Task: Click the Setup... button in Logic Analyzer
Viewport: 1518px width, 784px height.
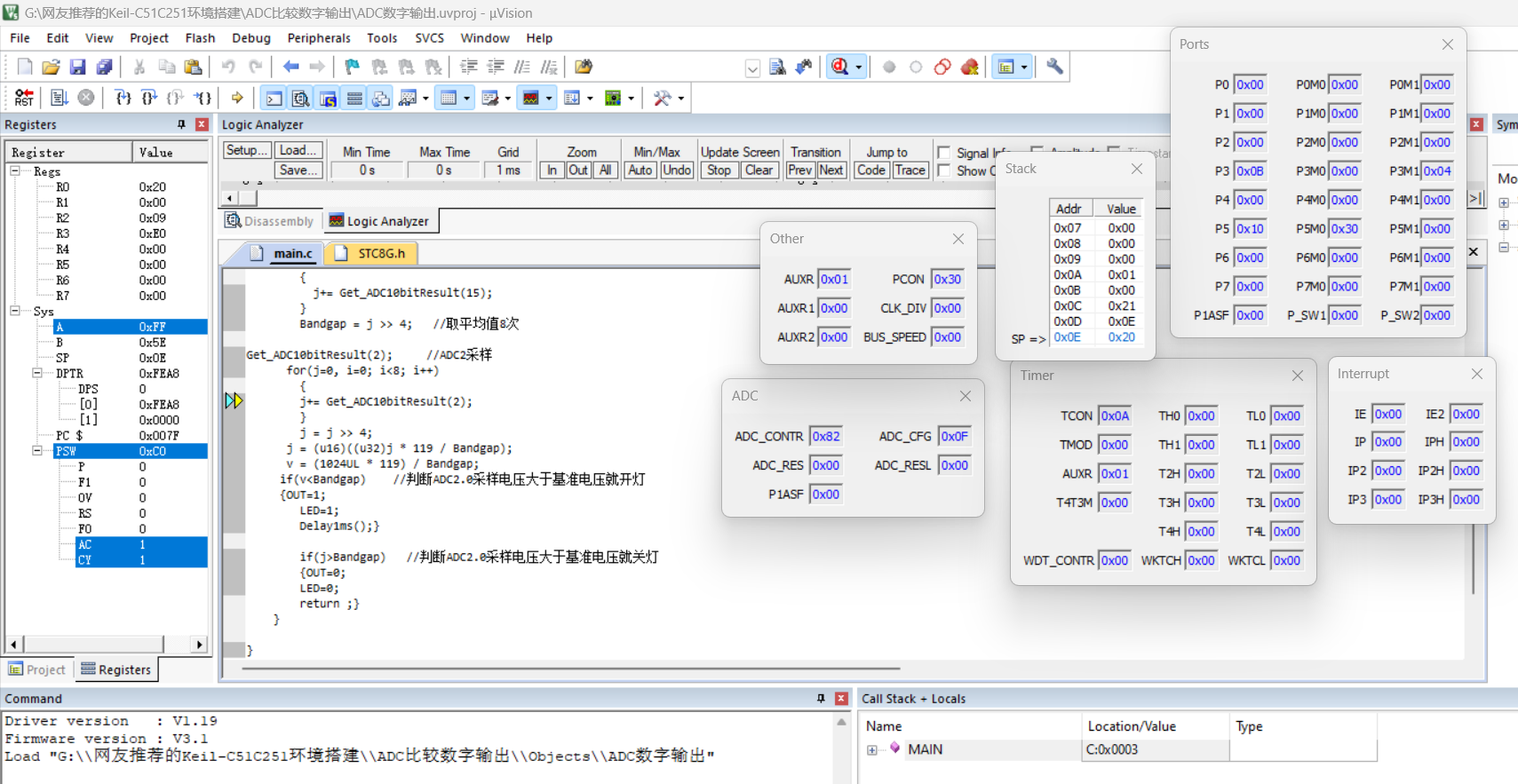Action: click(246, 150)
